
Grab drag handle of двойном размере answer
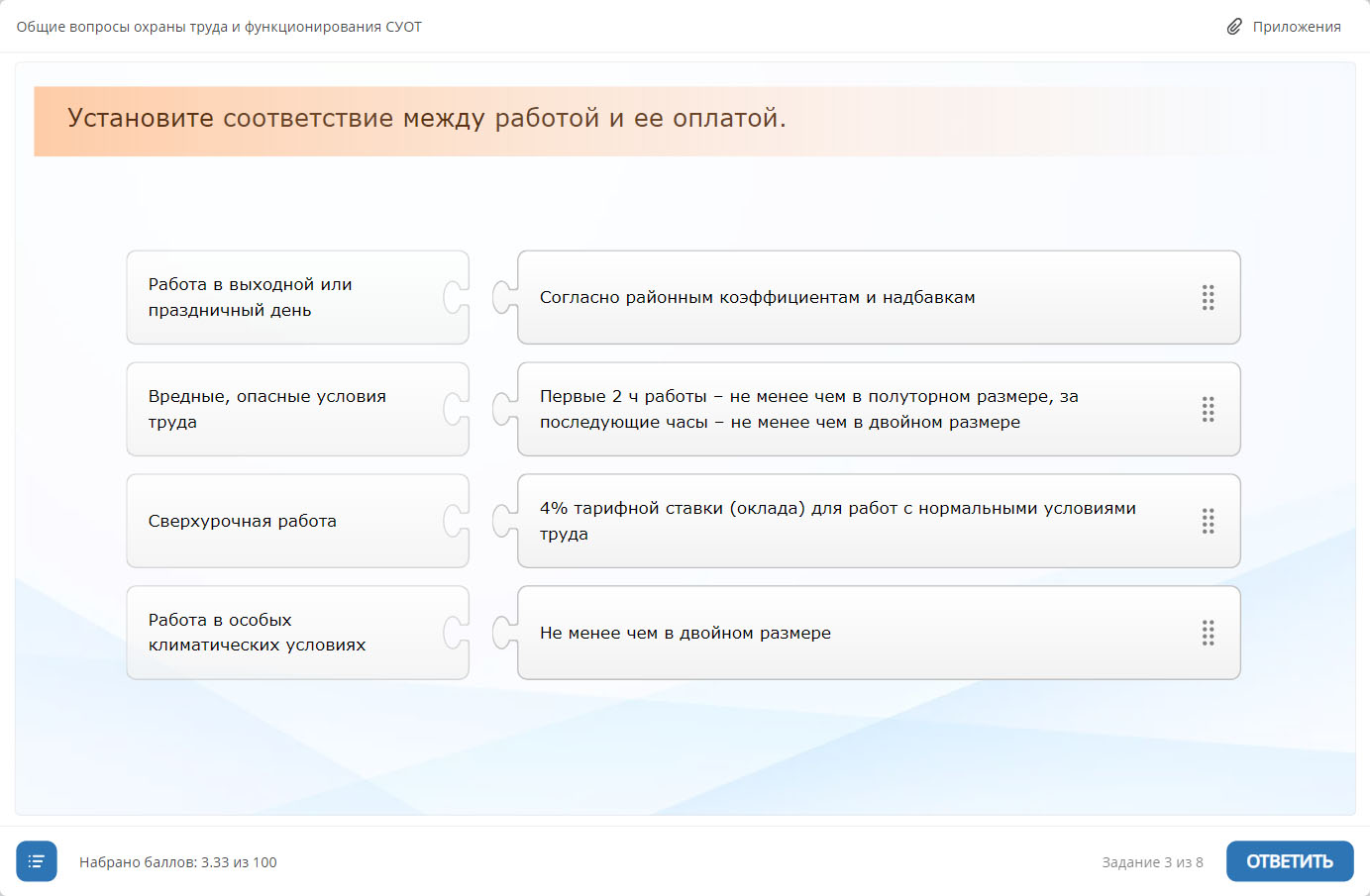coord(1208,634)
